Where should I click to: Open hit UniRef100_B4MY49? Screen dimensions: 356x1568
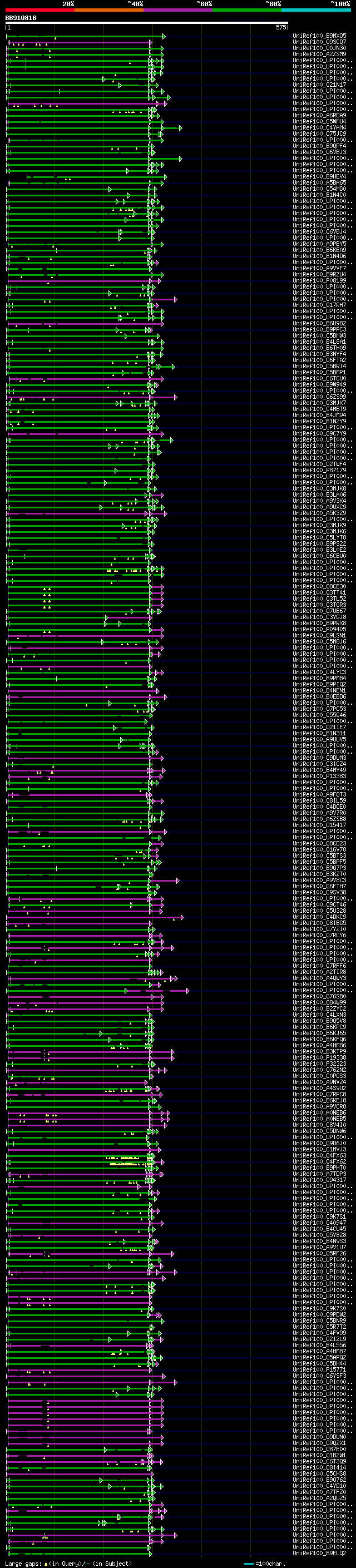click(x=319, y=770)
